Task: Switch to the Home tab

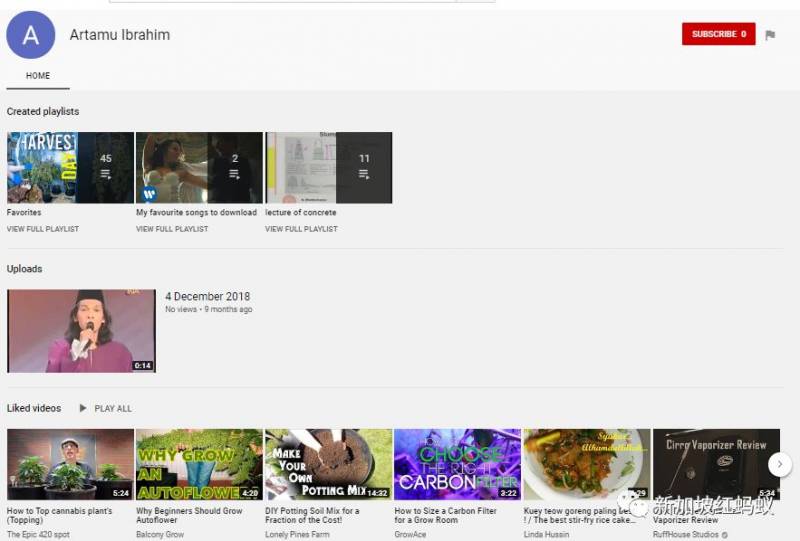Action: point(38,76)
